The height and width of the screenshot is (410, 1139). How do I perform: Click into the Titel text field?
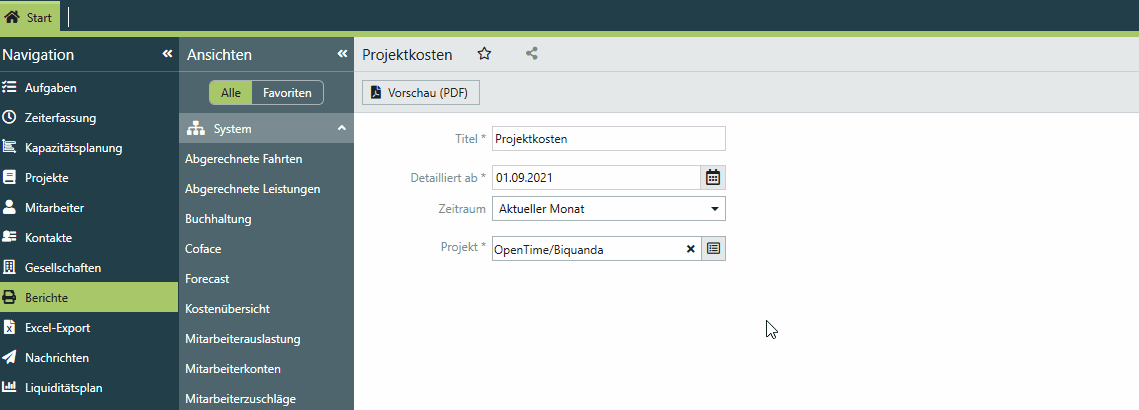[608, 139]
